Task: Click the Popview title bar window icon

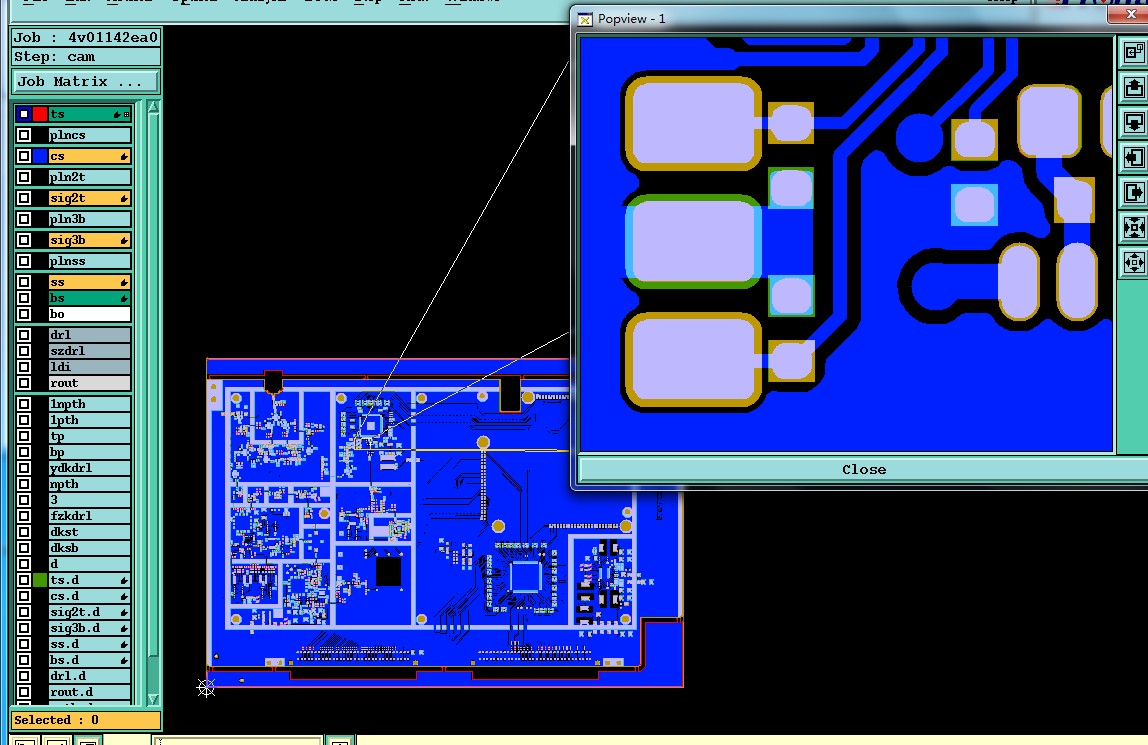Action: (584, 20)
